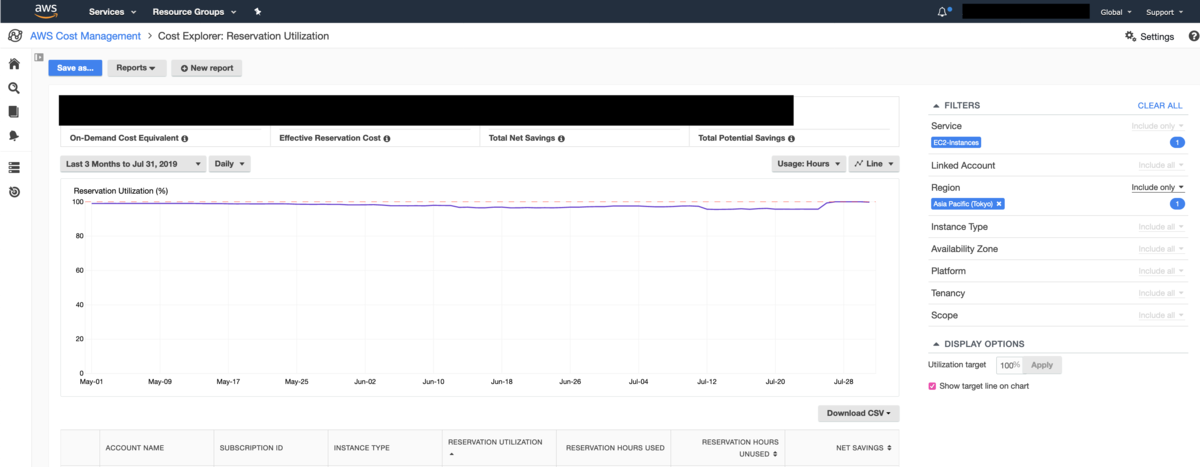Click the AWS Cost Management breadcrumb link
This screenshot has width=1200, height=467.
point(85,36)
